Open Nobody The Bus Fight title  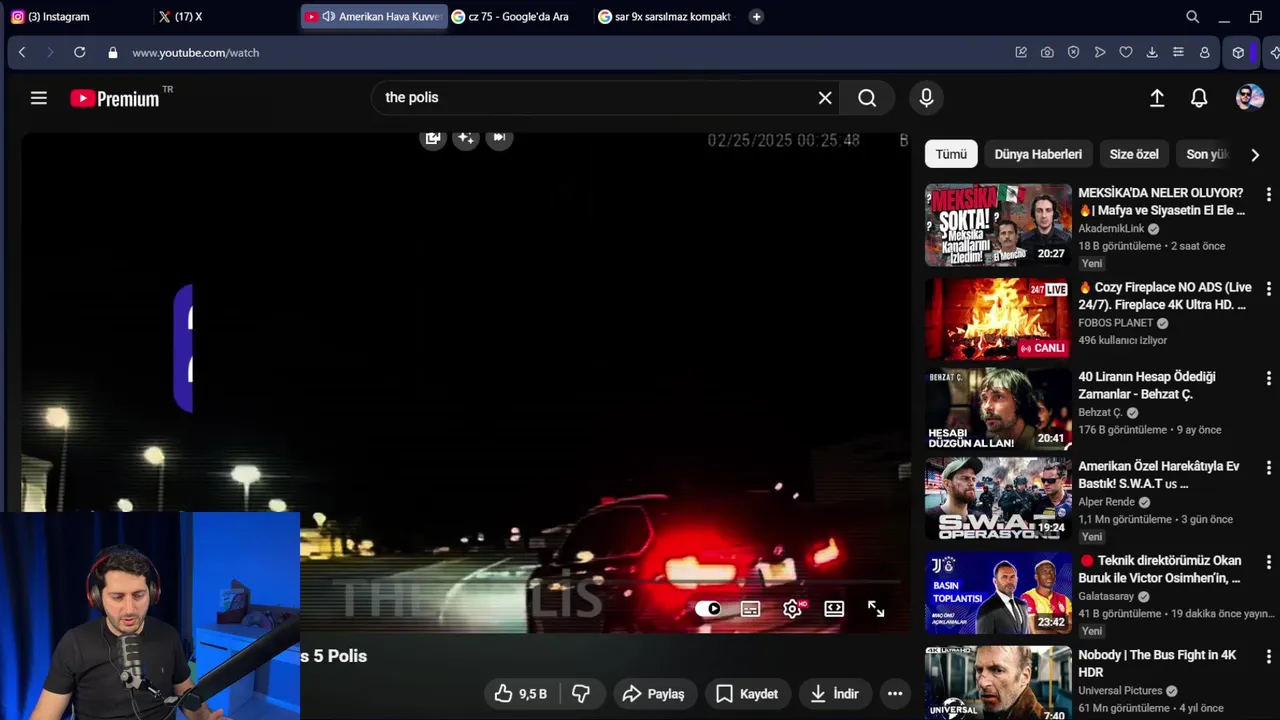click(x=1158, y=663)
